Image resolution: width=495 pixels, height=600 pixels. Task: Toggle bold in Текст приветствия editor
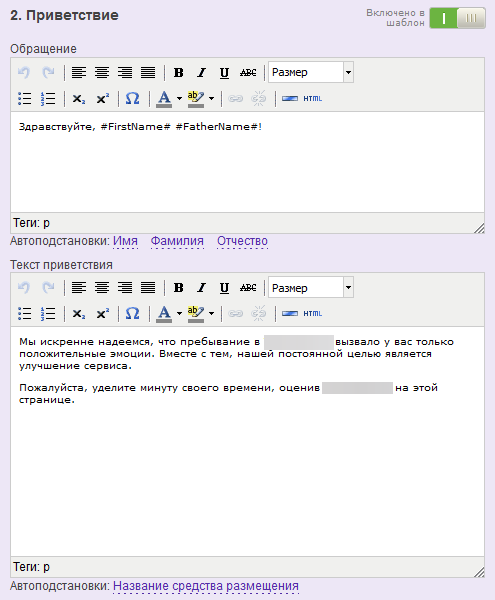click(x=179, y=287)
